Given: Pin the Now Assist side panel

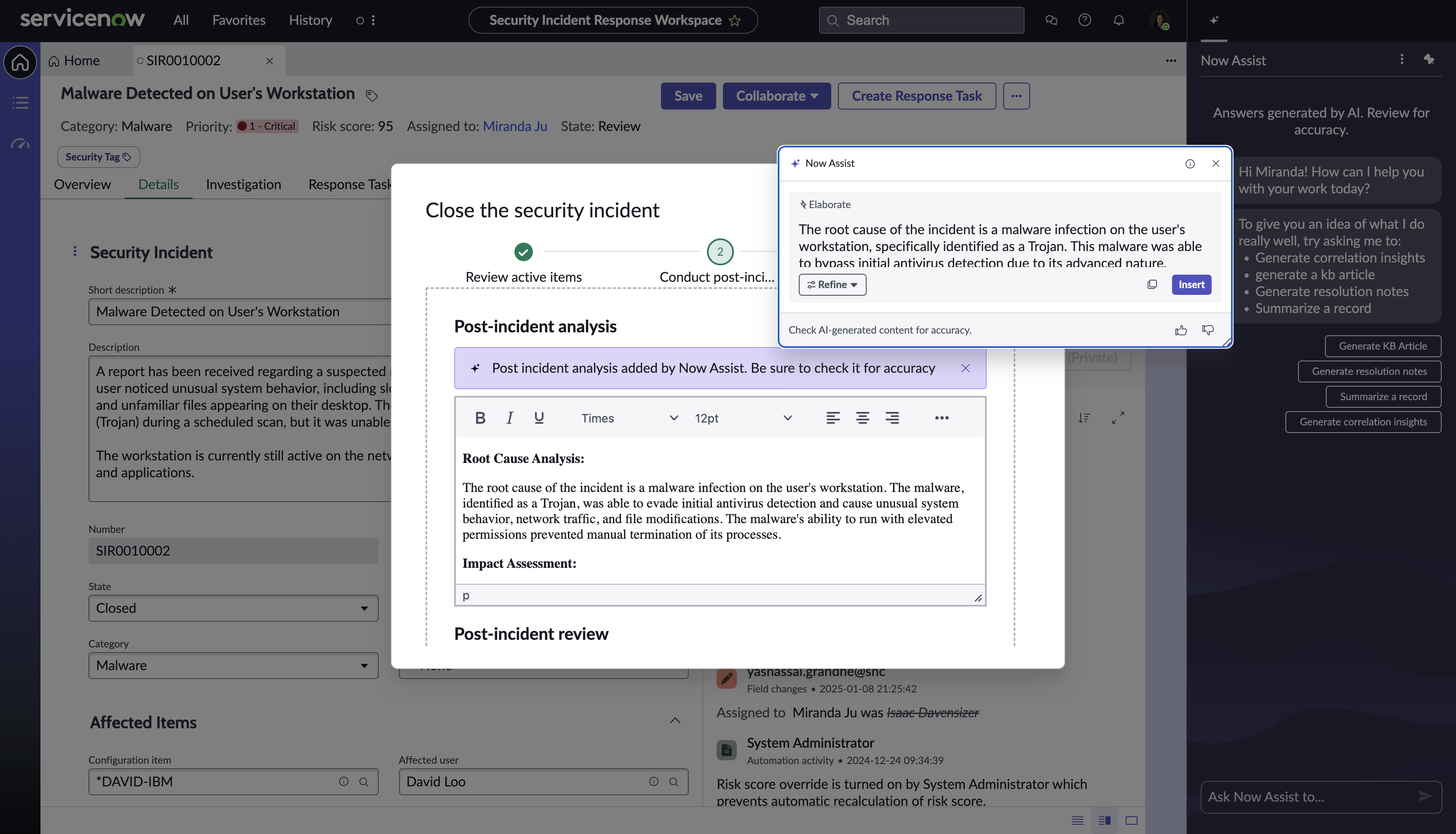Looking at the screenshot, I should 1429,59.
